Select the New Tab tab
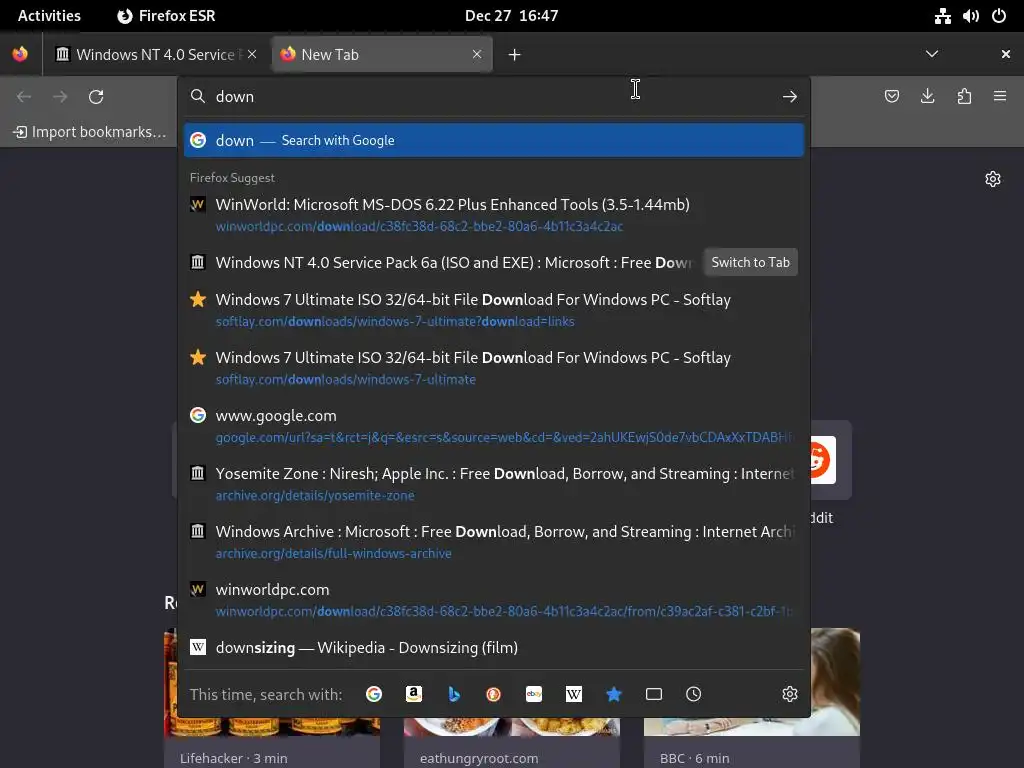 click(382, 54)
